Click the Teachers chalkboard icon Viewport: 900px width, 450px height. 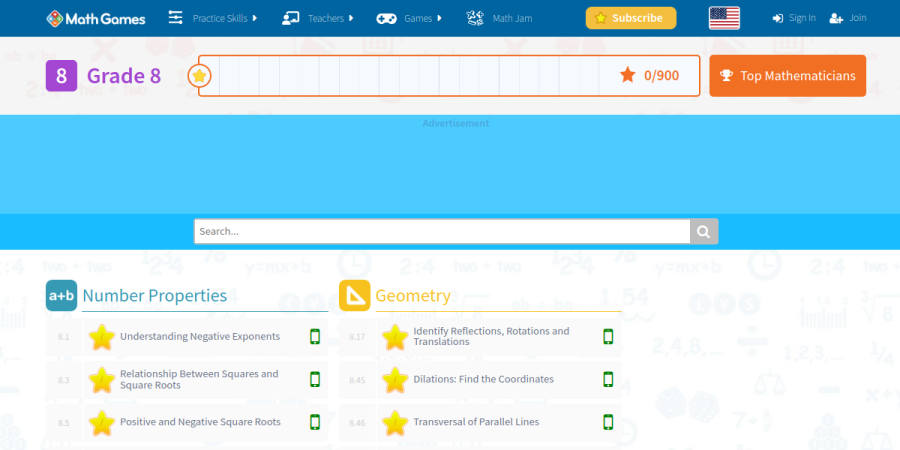coord(290,18)
